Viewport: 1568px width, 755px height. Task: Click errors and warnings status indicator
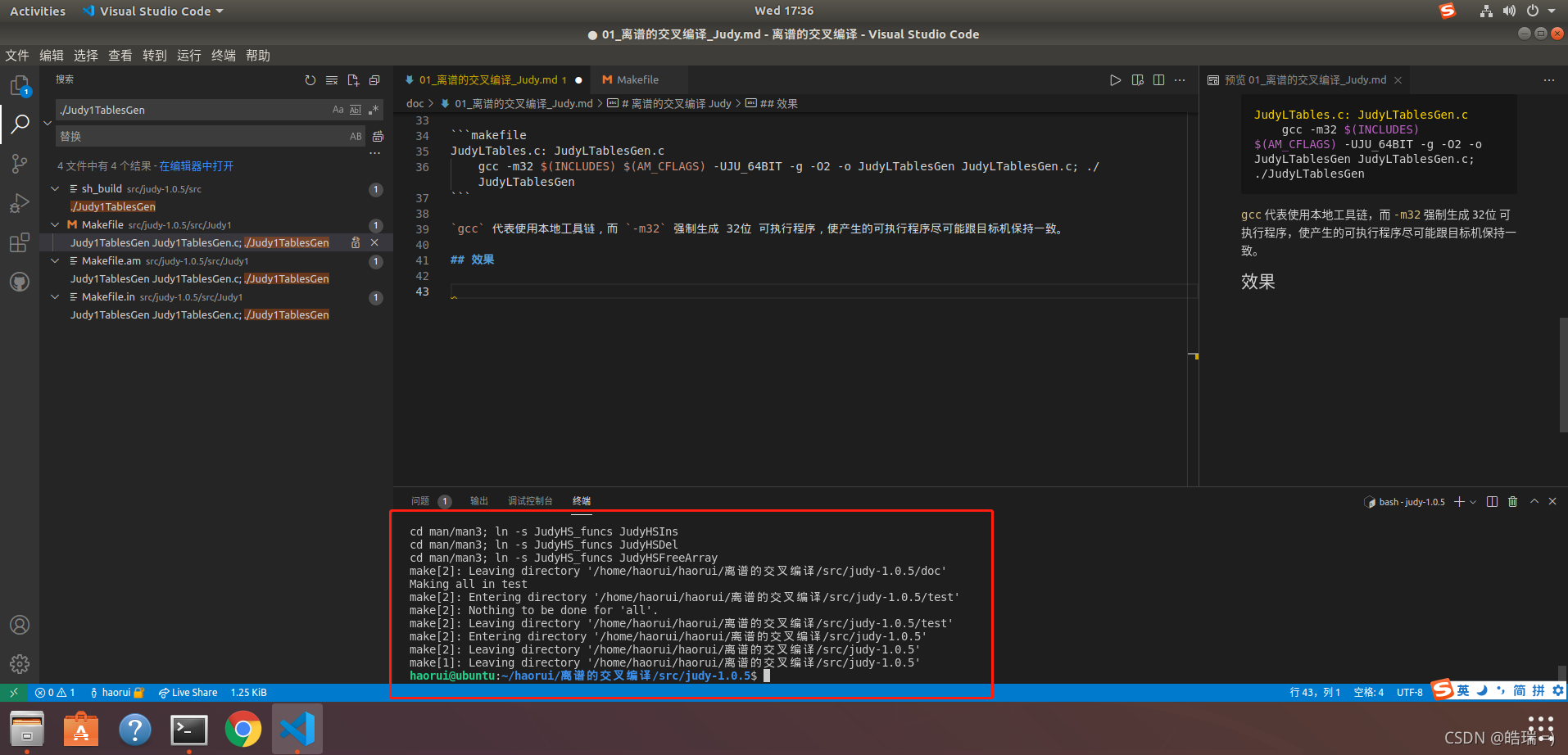[x=55, y=693]
